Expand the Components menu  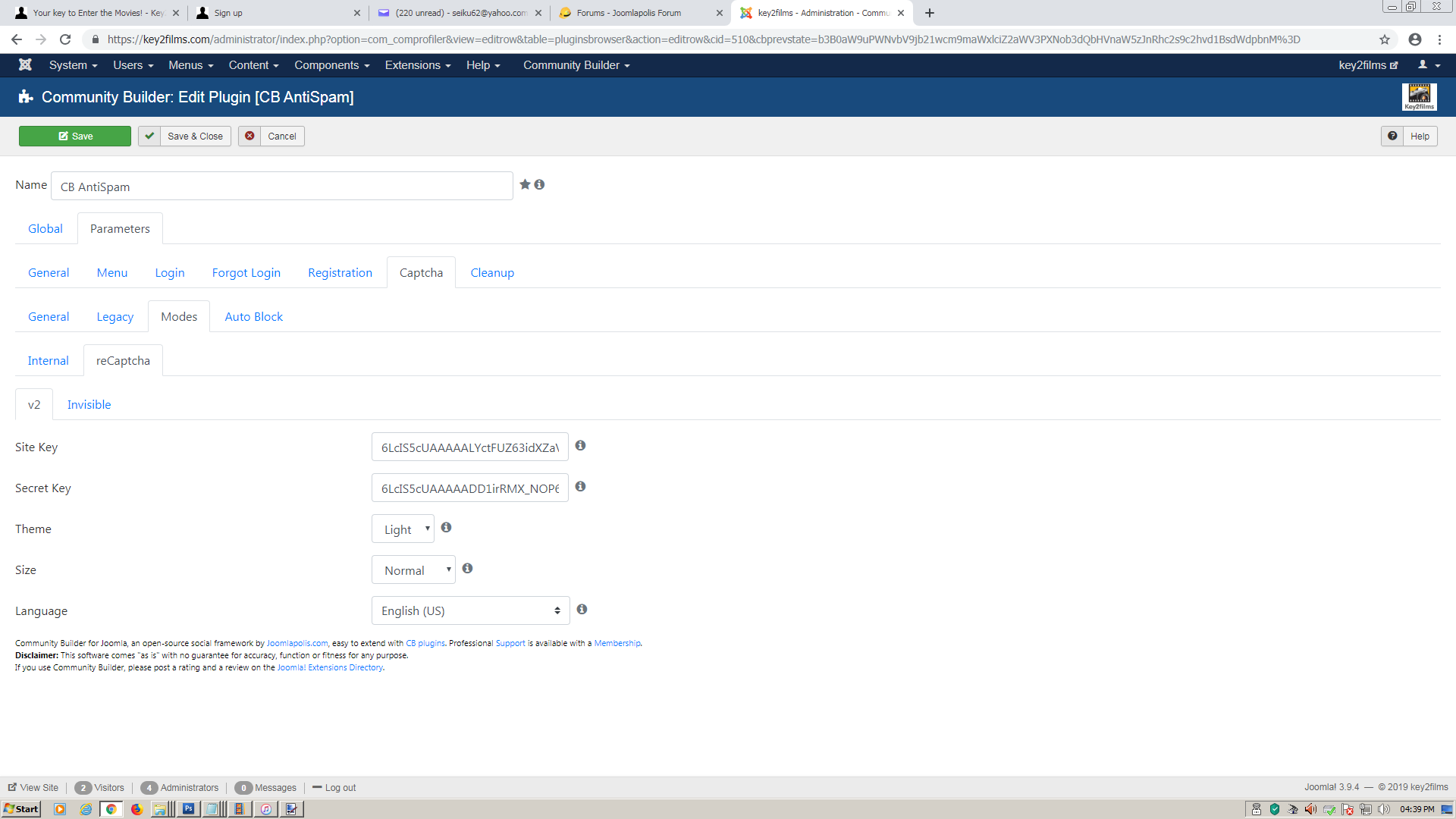click(332, 65)
